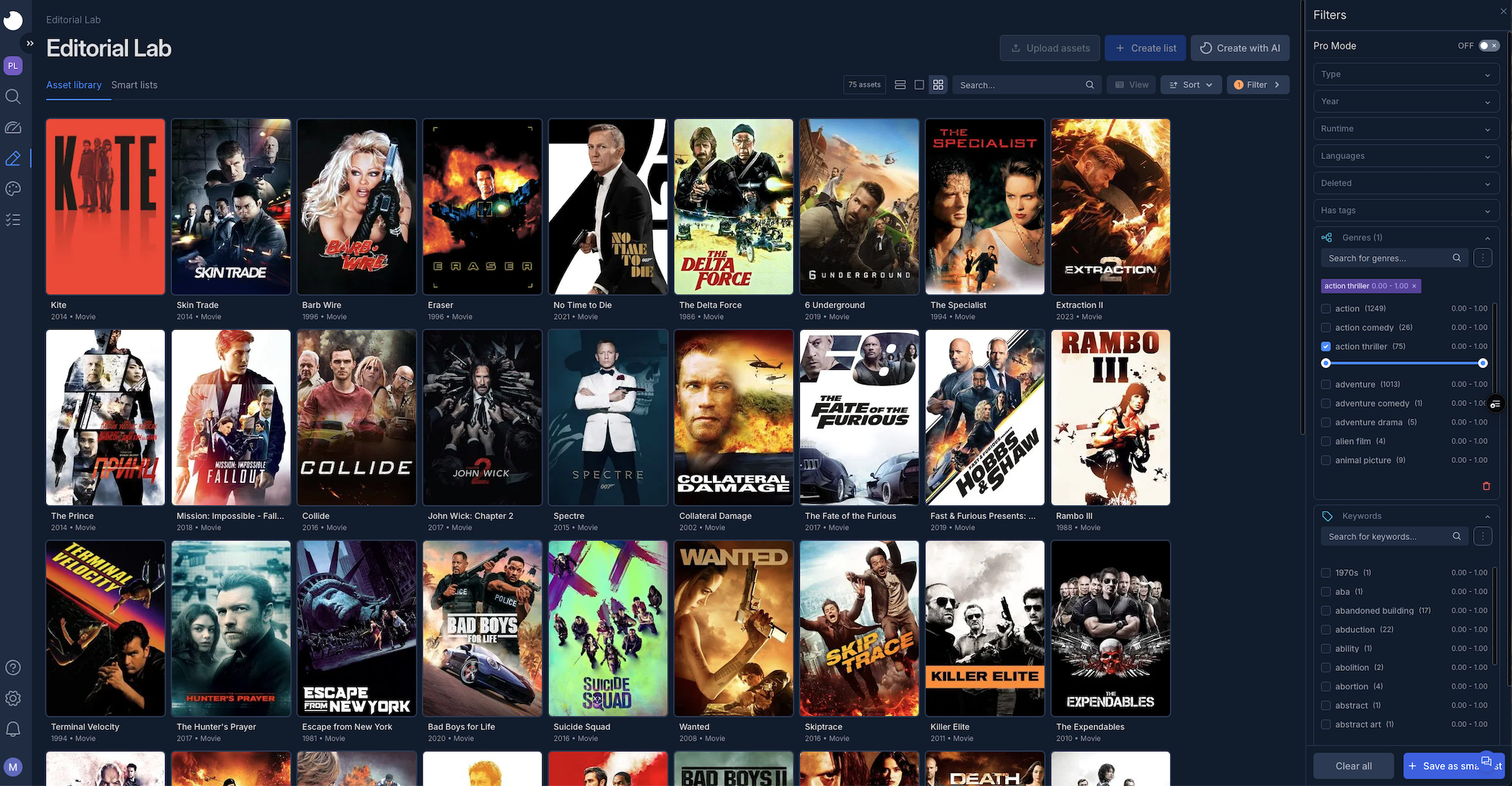Open genres options three-dot menu

1482,258
